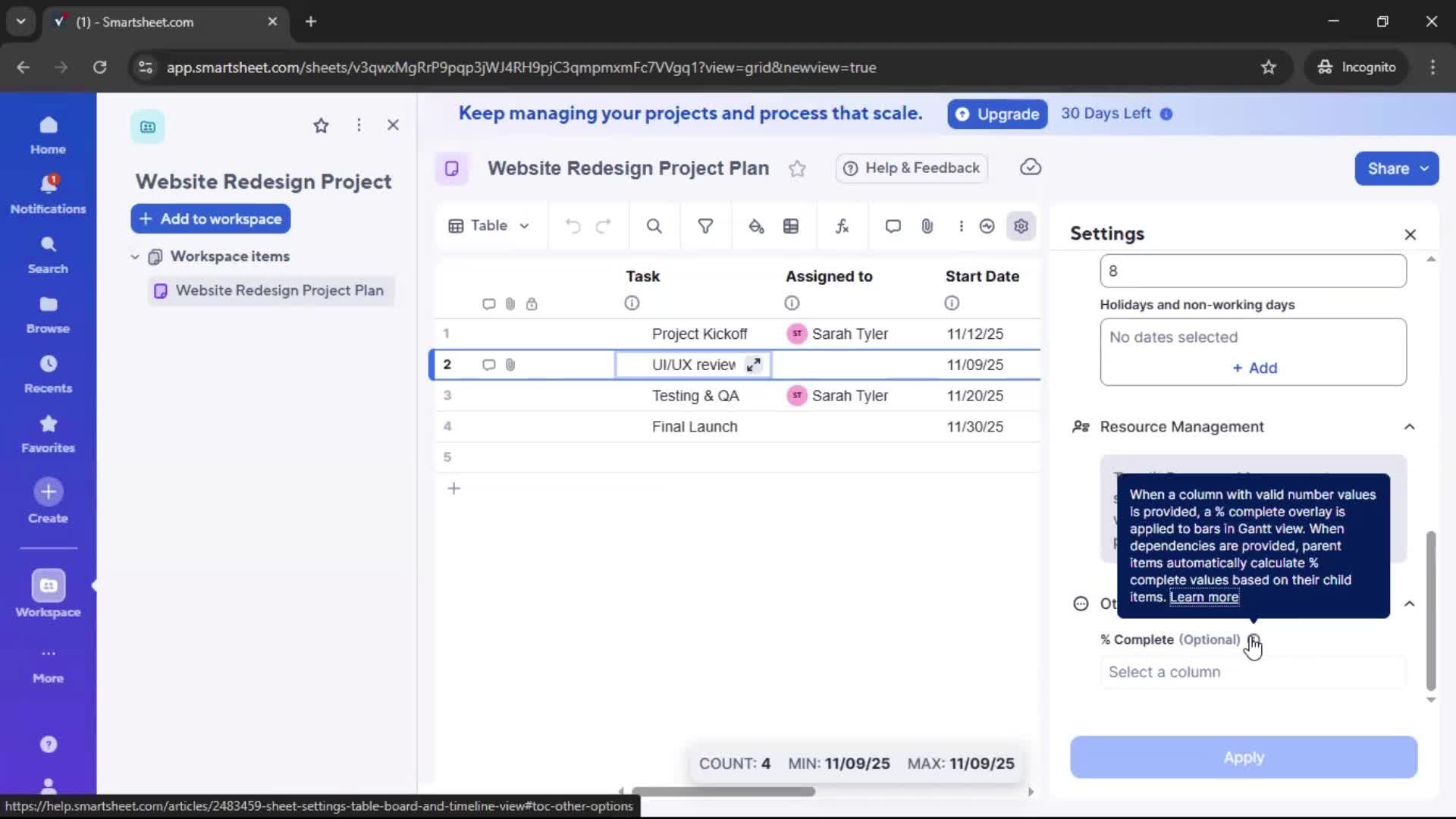Open the comments icon in the toolbar
This screenshot has width=1456, height=819.
tap(893, 226)
